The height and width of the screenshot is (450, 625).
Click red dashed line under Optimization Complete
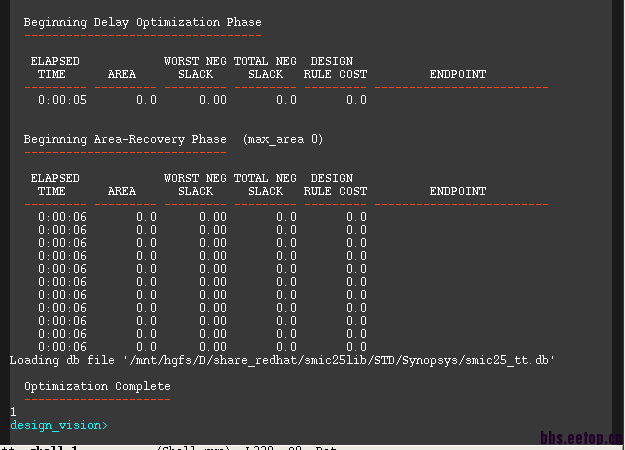tap(97, 398)
